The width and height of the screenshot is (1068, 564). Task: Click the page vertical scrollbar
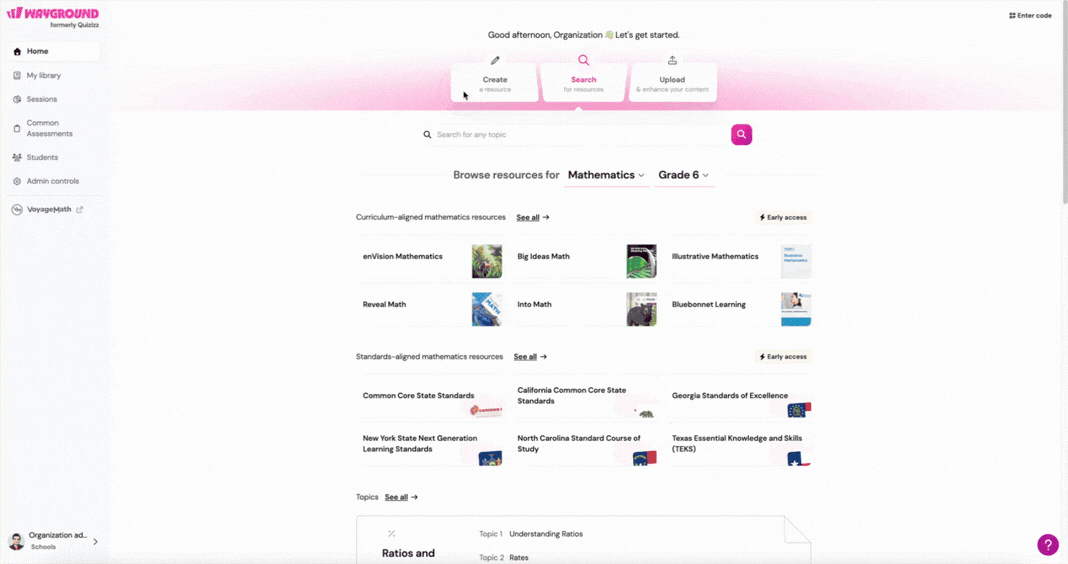pos(1065,102)
